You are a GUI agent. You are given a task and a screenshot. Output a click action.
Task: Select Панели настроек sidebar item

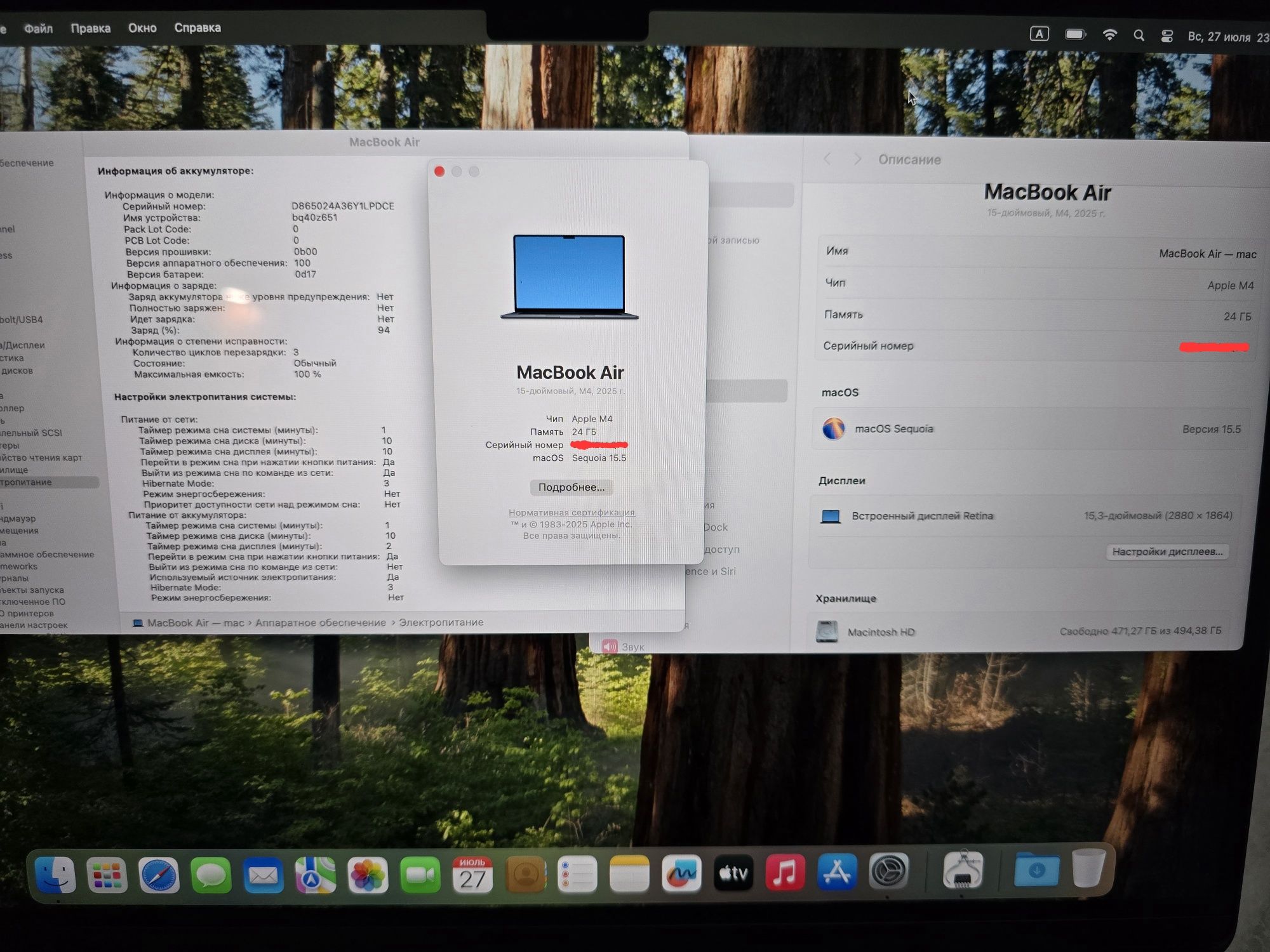34,625
